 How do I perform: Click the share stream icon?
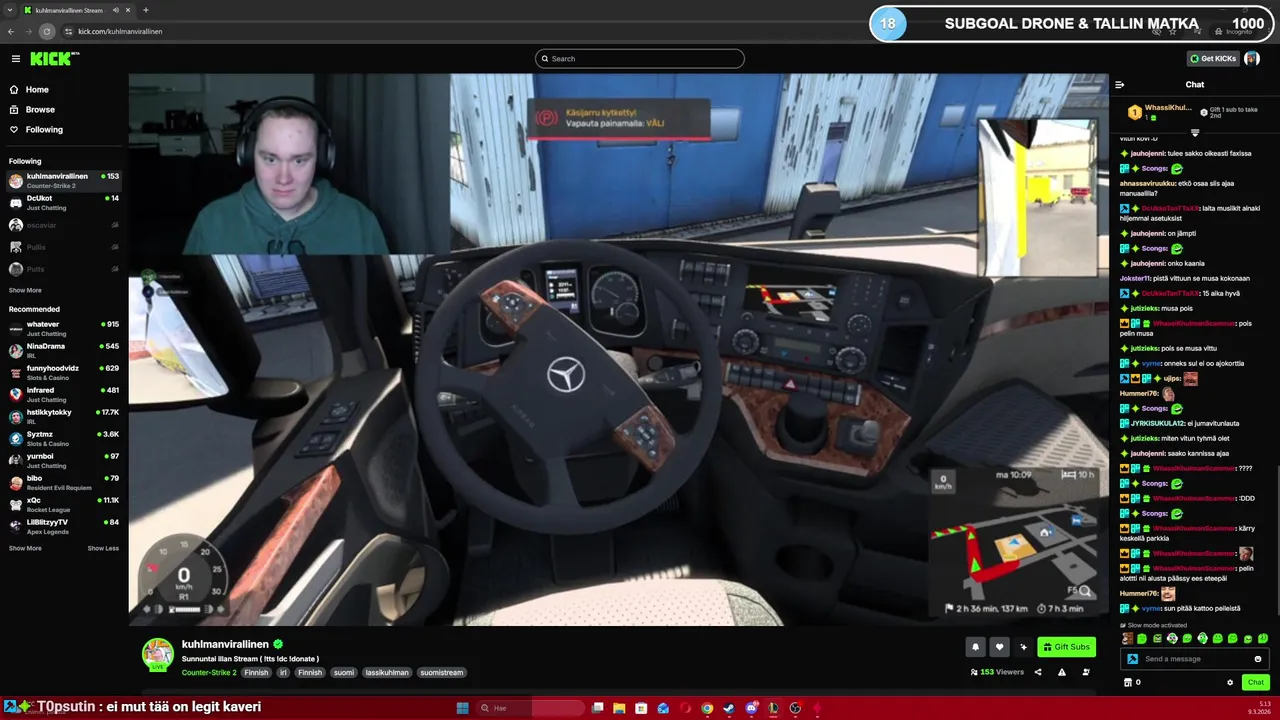pyautogui.click(x=1038, y=672)
